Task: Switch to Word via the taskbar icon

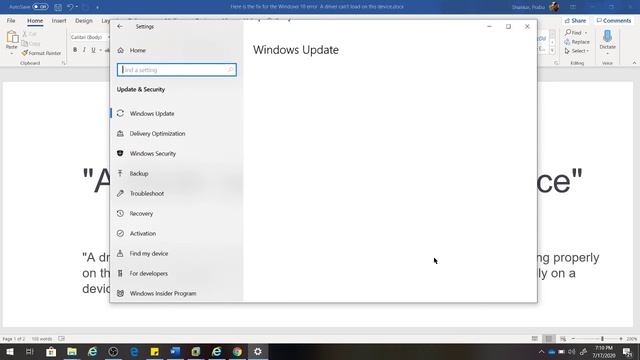Action: point(175,351)
